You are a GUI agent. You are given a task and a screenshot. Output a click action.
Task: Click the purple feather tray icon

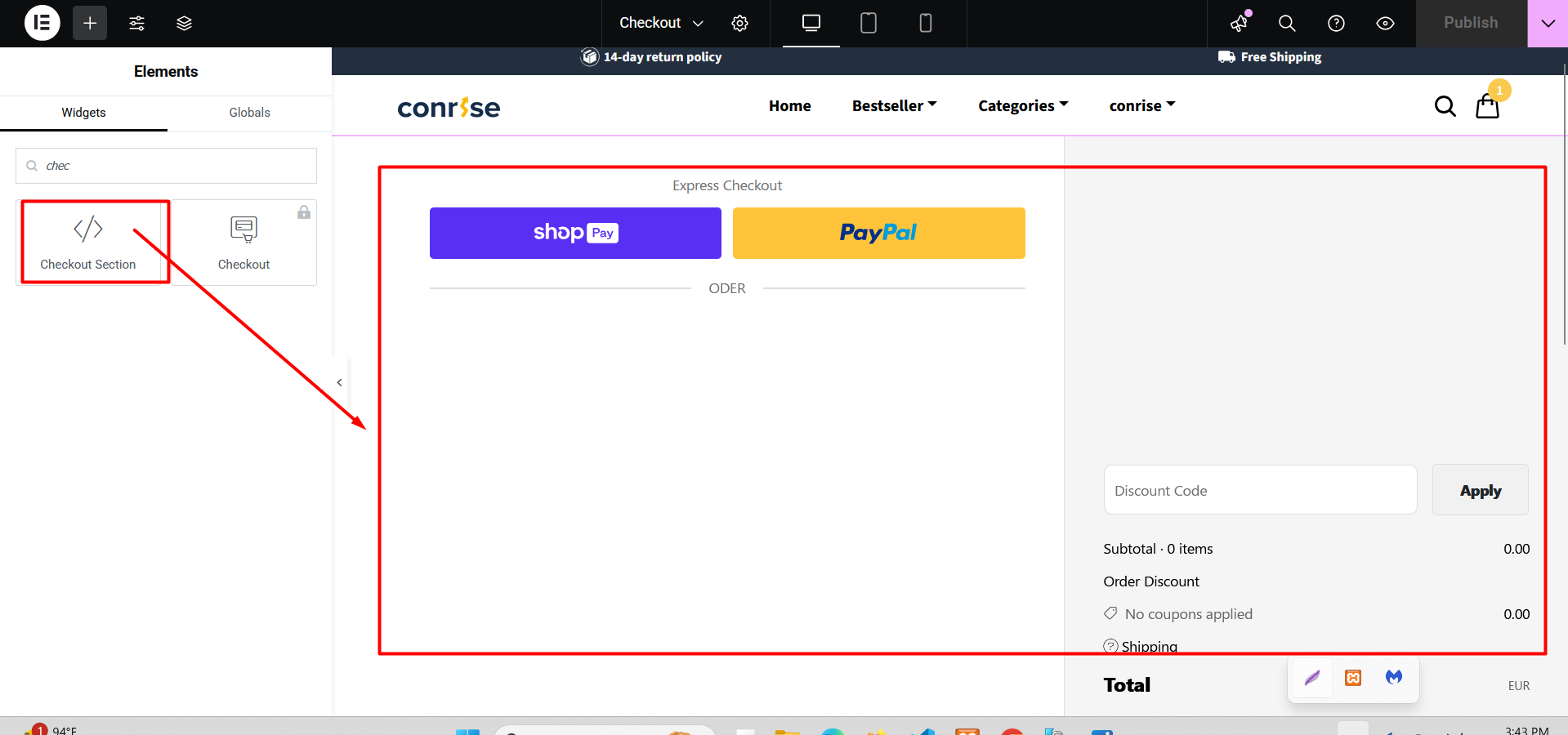point(1312,677)
